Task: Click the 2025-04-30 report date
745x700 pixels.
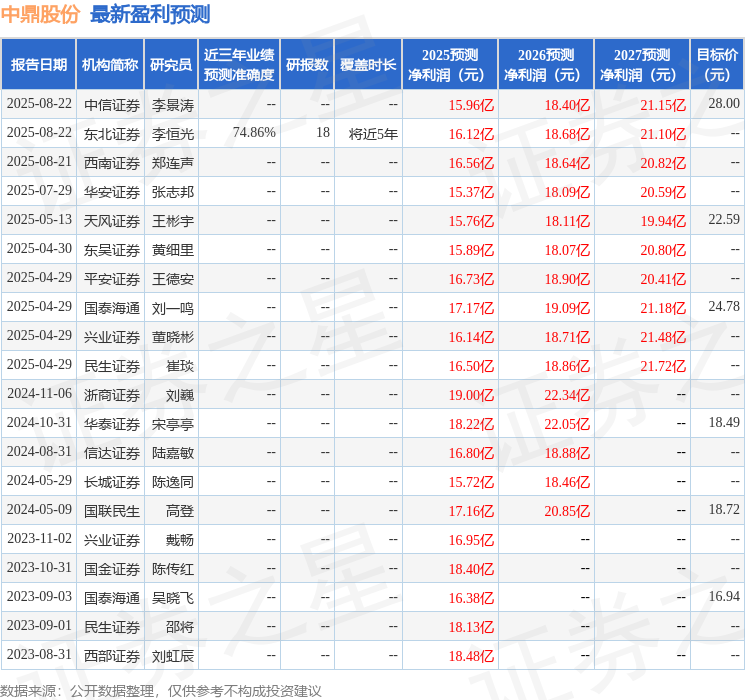Action: [x=39, y=249]
